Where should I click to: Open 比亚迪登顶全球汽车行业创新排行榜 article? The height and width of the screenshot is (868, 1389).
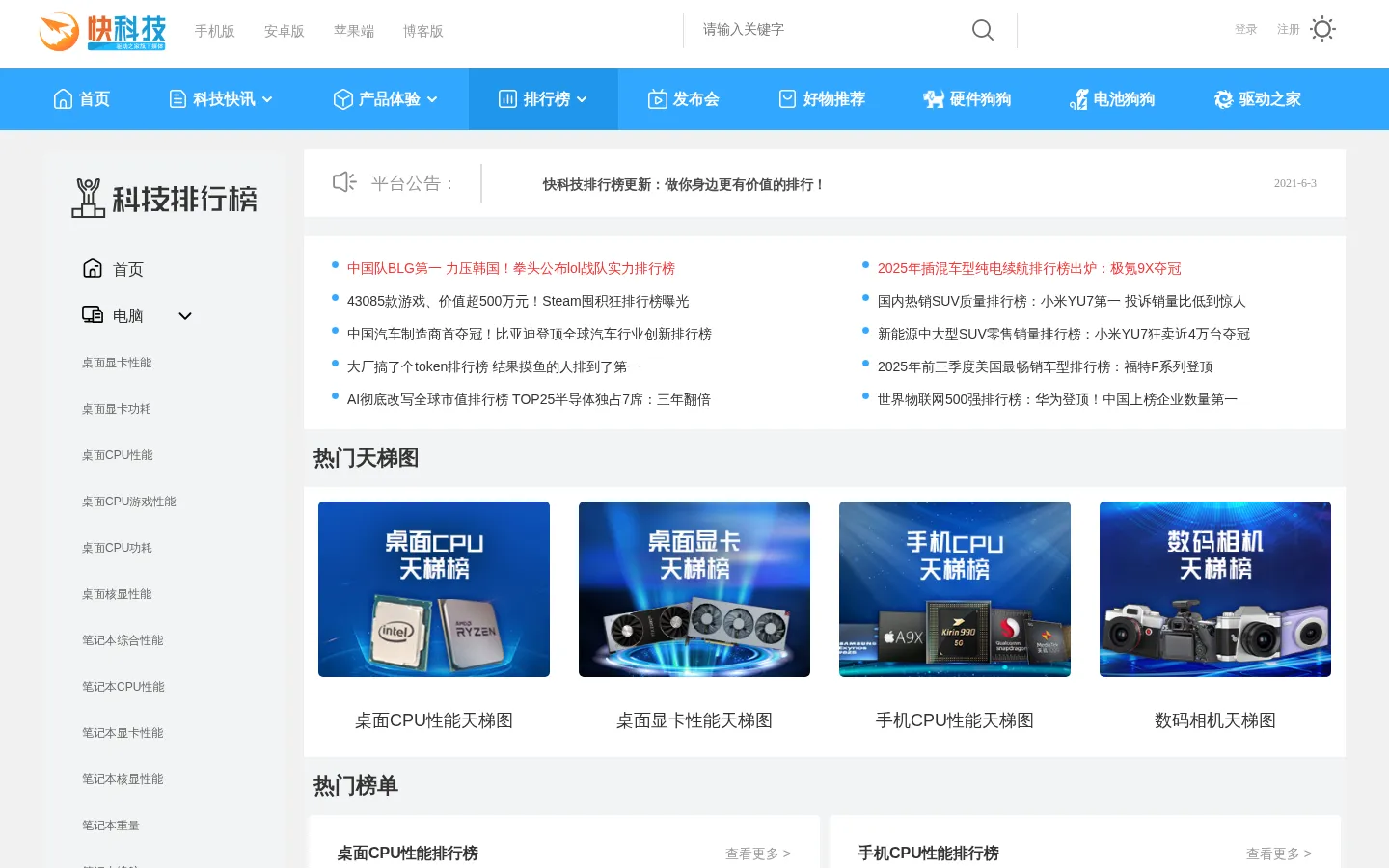pos(530,334)
